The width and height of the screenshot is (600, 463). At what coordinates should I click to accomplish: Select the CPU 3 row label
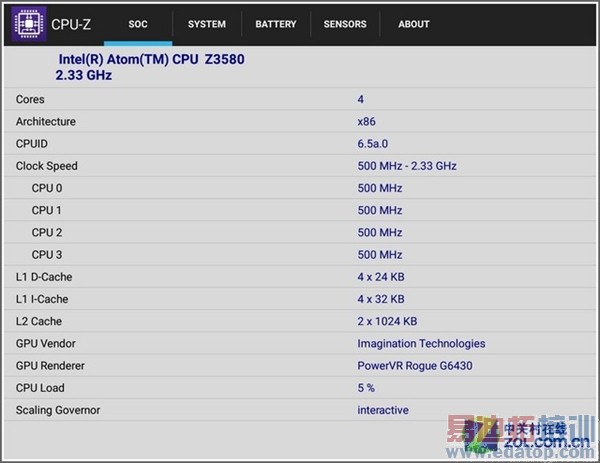47,255
